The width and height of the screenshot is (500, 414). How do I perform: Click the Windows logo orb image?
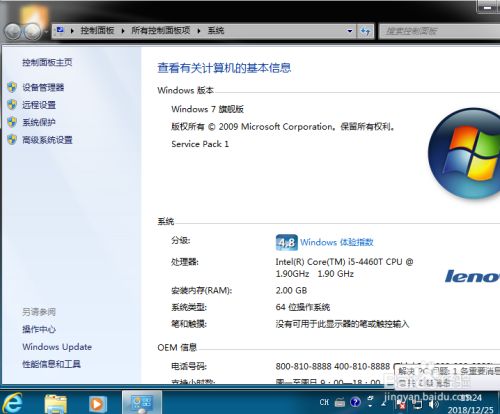tap(465, 153)
